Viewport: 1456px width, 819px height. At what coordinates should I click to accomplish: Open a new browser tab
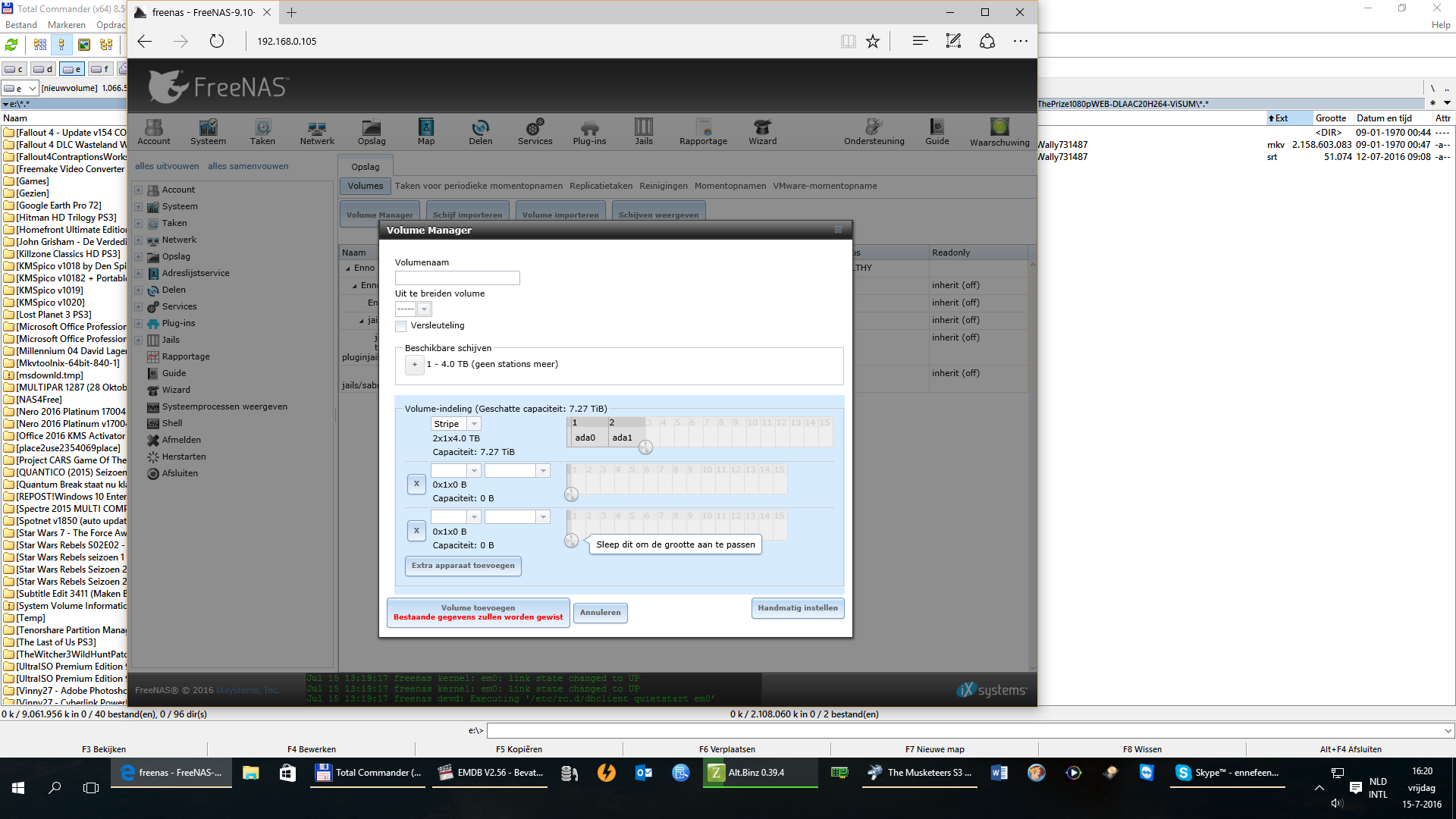pos(292,12)
